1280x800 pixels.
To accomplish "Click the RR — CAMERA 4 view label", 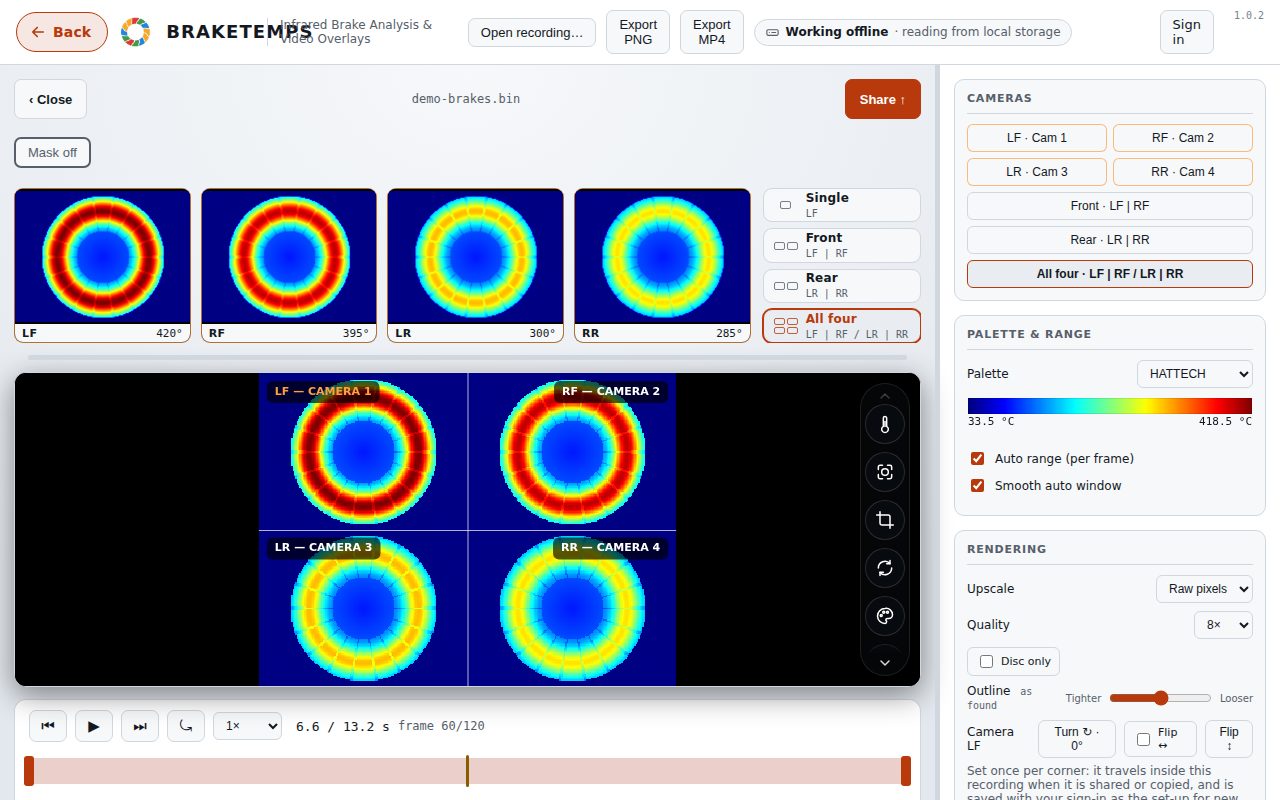I will (611, 547).
